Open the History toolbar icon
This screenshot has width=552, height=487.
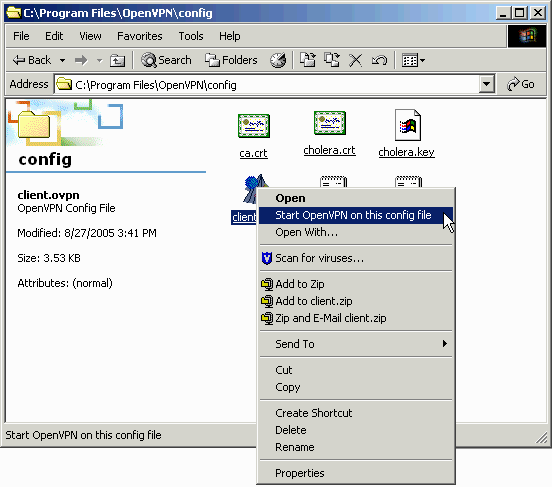(x=278, y=60)
